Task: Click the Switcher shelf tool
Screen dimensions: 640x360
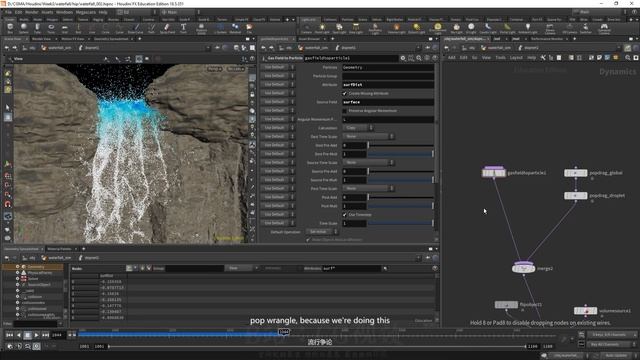Action: [x=585, y=28]
